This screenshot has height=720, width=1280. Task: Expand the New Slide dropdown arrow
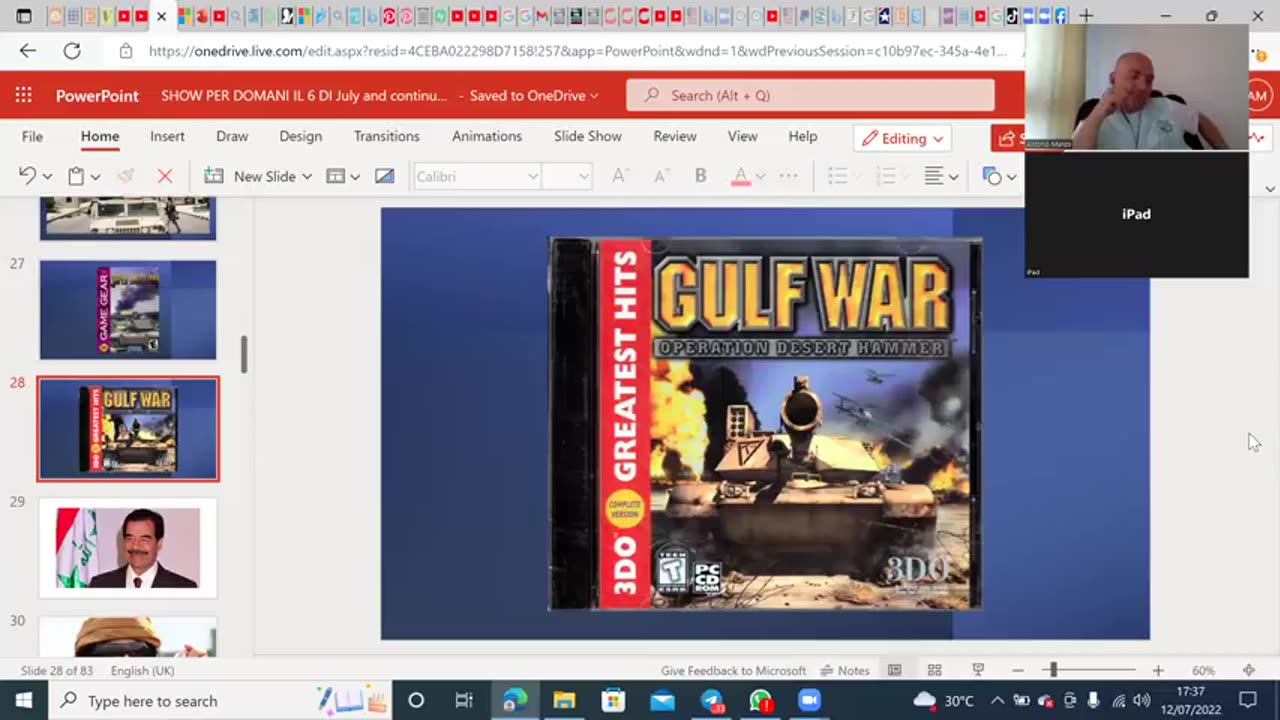[x=306, y=176]
